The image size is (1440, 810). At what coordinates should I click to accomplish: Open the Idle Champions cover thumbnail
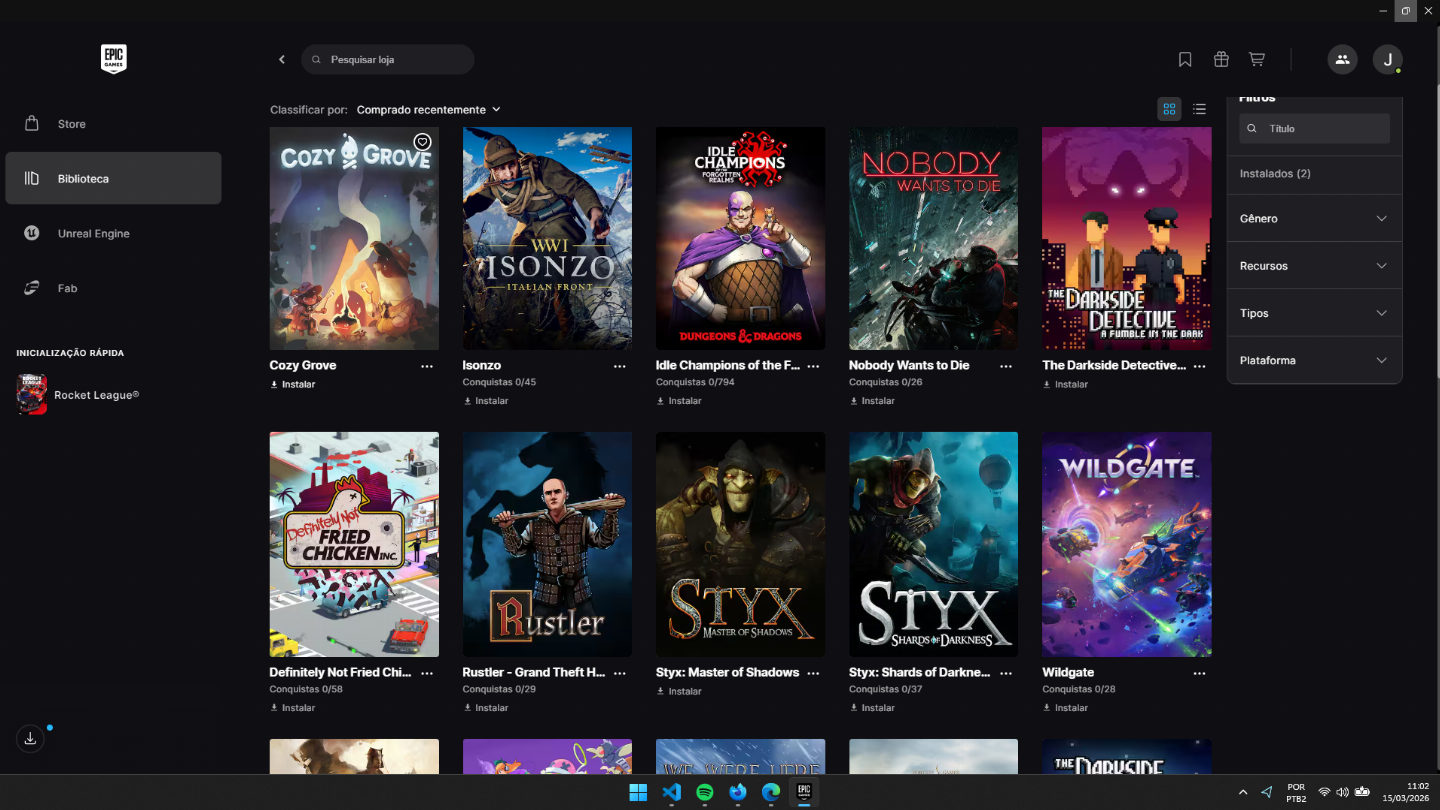[x=741, y=238]
